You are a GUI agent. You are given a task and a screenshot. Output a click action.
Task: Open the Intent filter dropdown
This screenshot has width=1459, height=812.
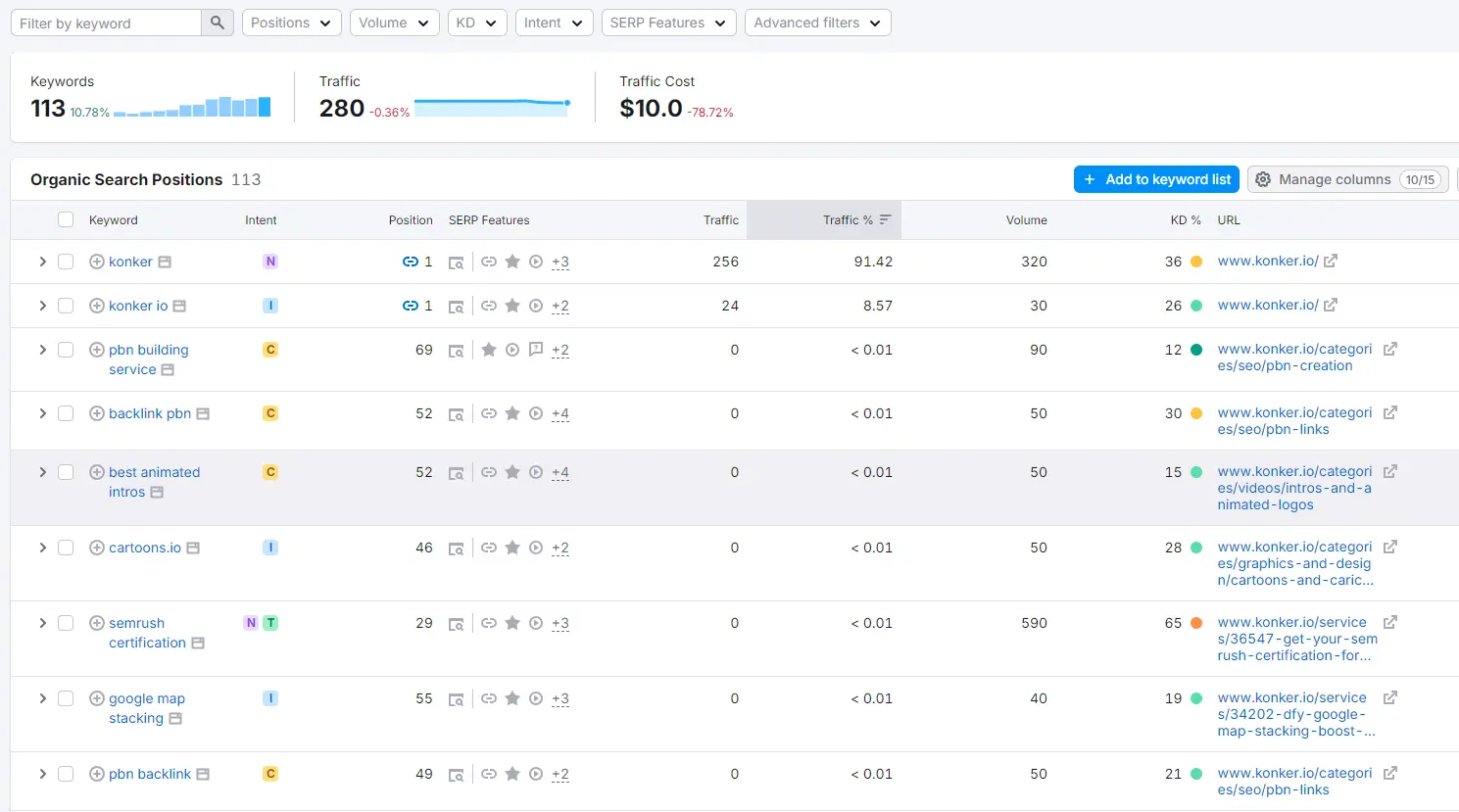554,23
